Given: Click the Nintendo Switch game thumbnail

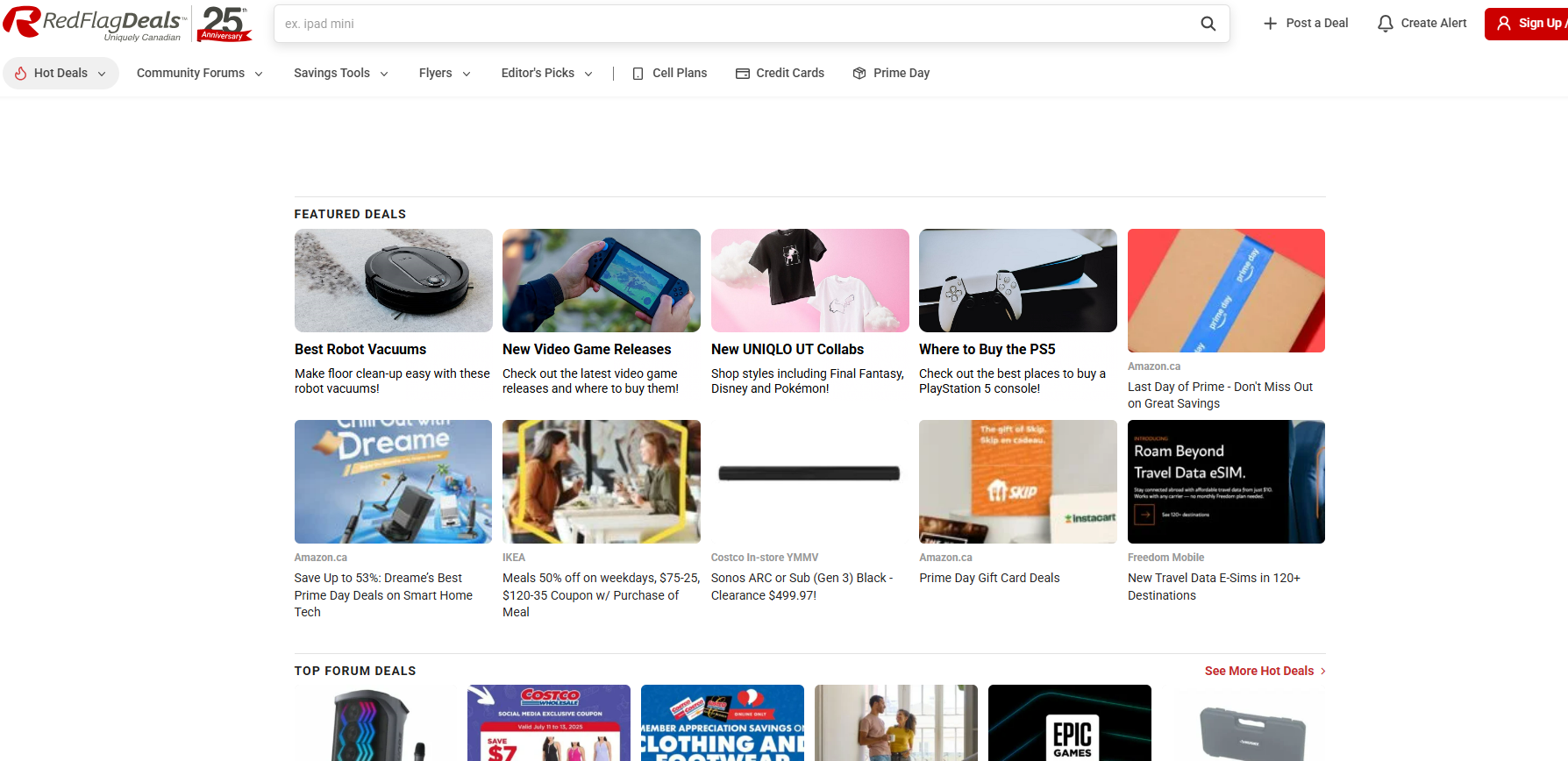Looking at the screenshot, I should point(602,281).
